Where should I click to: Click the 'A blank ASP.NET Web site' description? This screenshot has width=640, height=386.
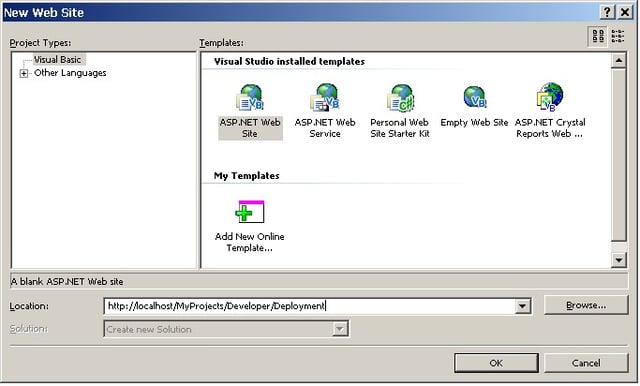coord(67,282)
